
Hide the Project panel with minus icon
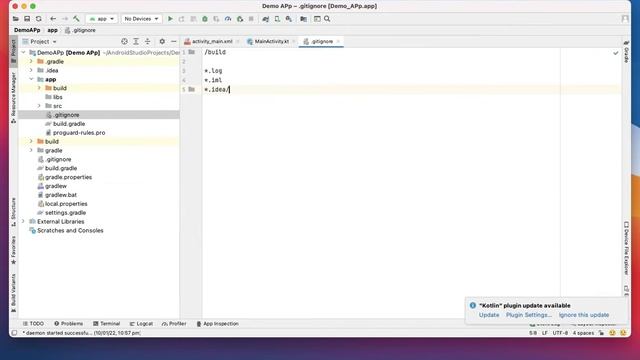point(173,42)
